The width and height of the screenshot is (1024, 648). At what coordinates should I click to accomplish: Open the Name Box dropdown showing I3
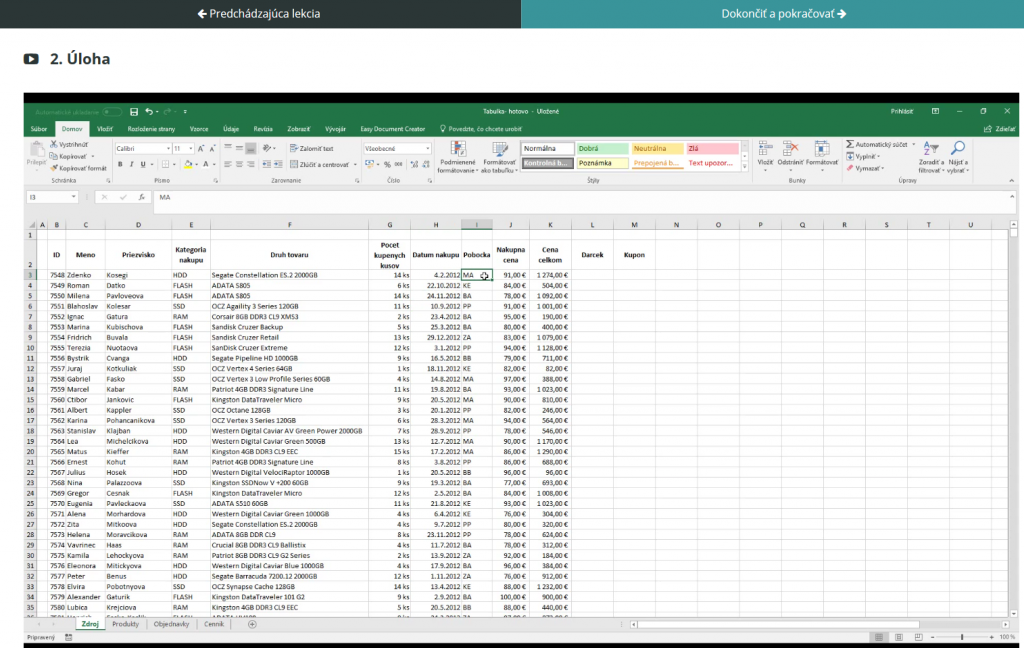pos(74,197)
